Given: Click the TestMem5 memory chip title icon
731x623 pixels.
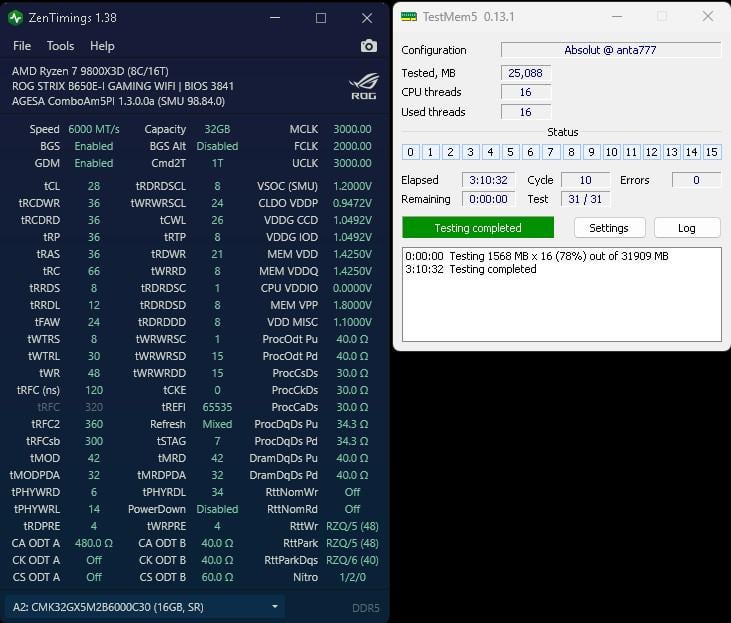Looking at the screenshot, I should tap(409, 17).
